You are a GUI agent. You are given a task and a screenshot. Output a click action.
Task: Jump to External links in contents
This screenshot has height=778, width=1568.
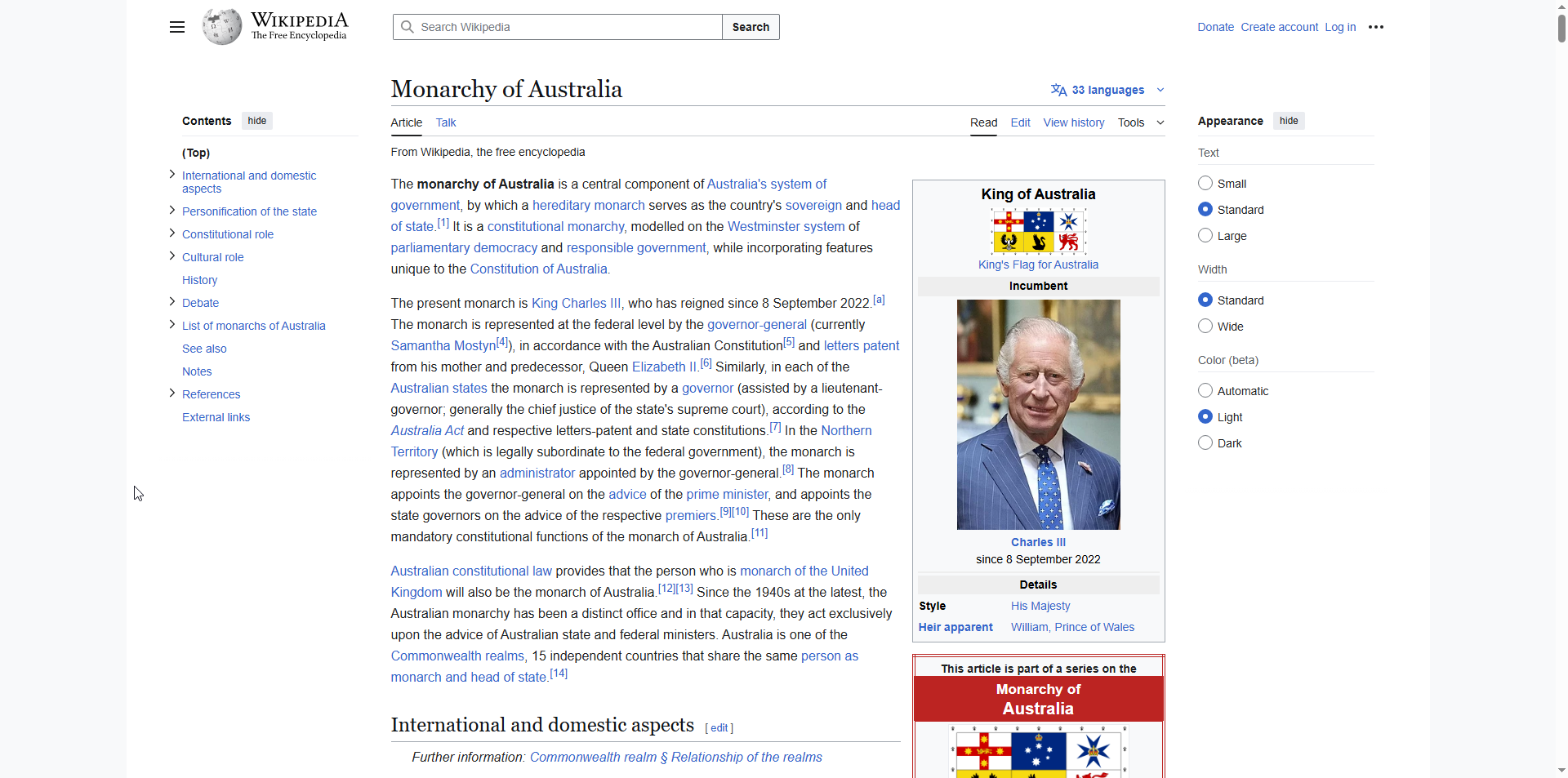point(216,417)
